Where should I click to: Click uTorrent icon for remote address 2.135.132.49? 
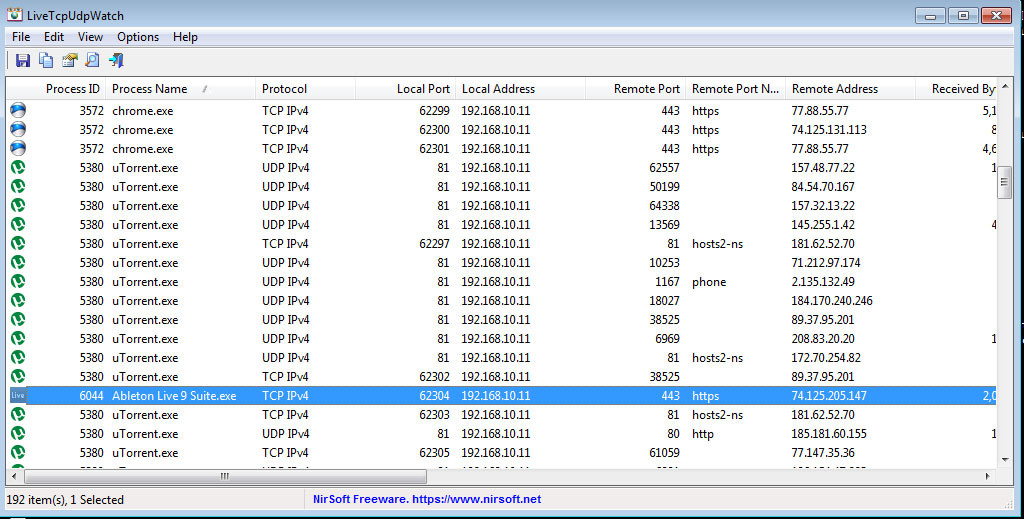[18, 281]
